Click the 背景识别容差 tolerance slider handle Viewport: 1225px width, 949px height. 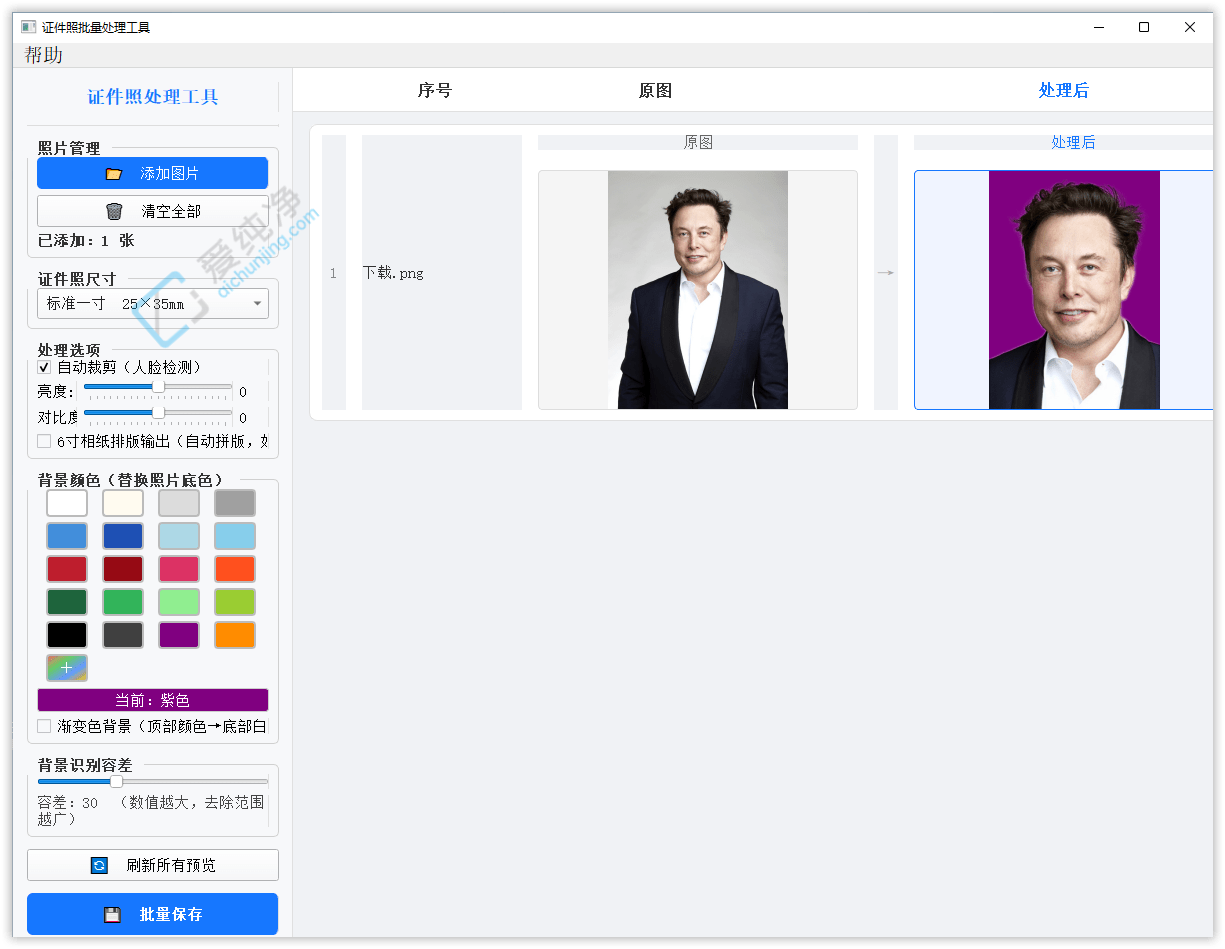(x=116, y=781)
